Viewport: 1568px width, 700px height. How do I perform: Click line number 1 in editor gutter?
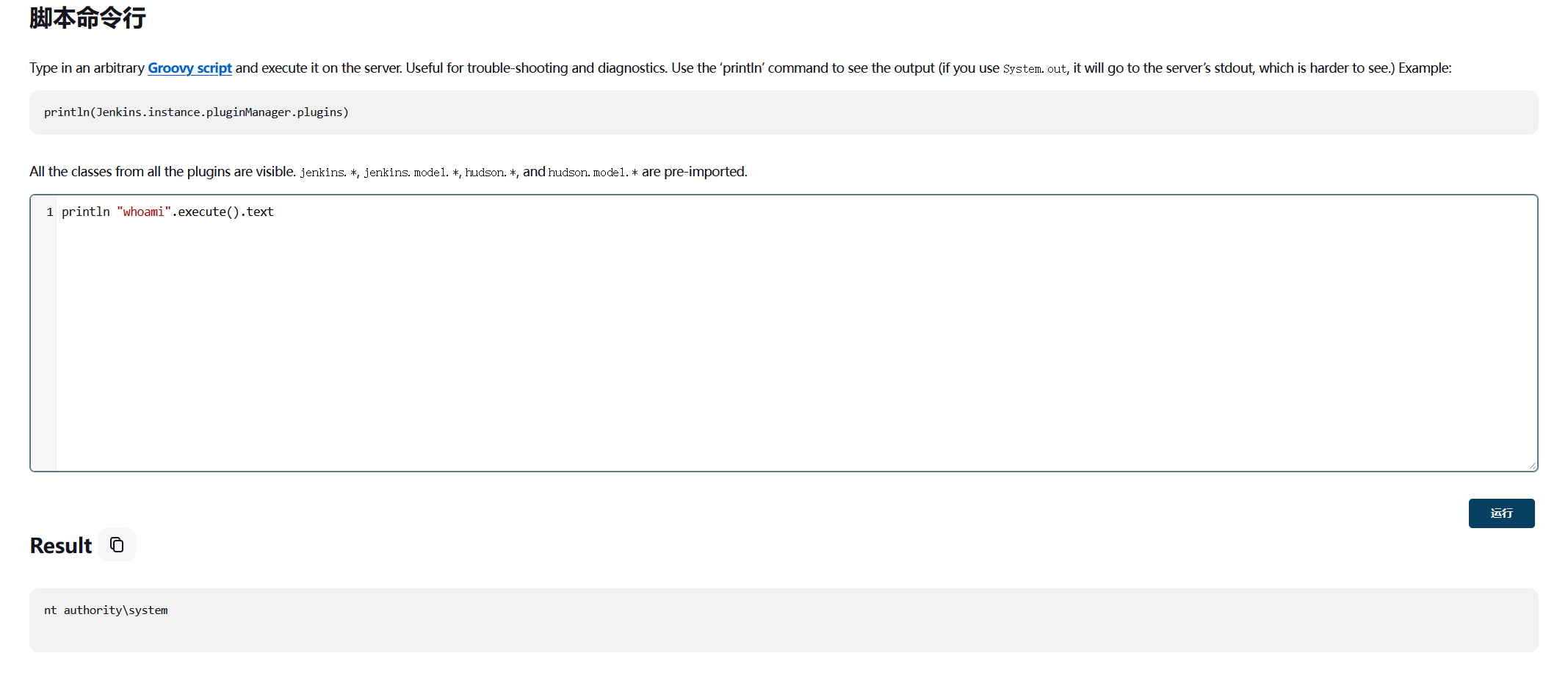click(x=50, y=212)
